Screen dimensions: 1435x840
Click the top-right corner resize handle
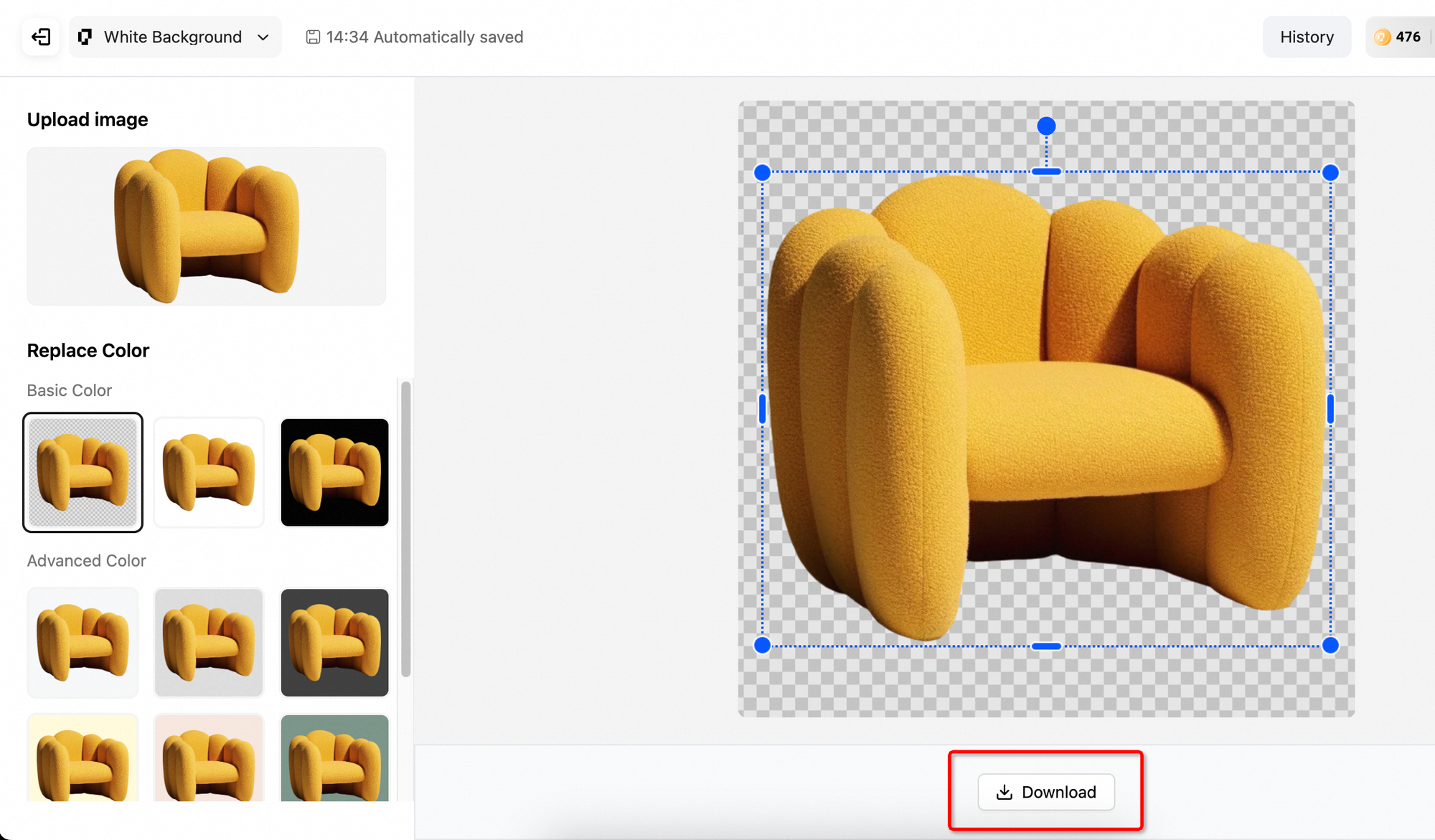click(x=1330, y=172)
